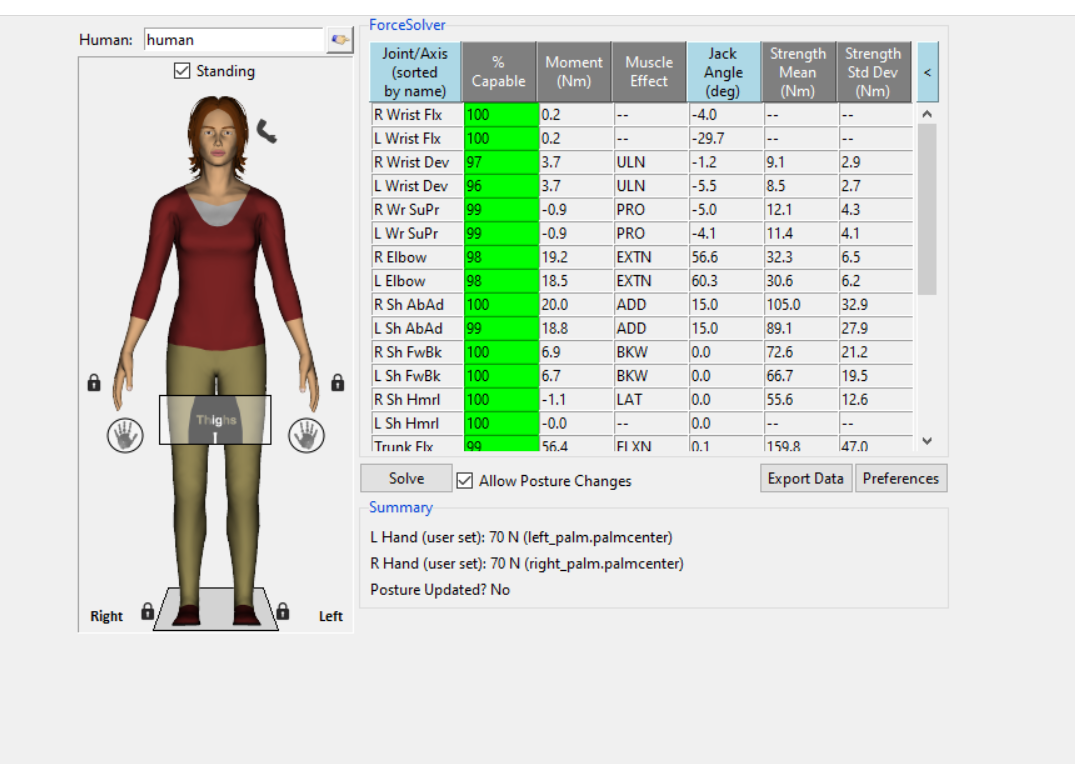Screen dimensions: 1075x764
Task: Select the R Sh AbAd row name
Action: pyautogui.click(x=417, y=305)
